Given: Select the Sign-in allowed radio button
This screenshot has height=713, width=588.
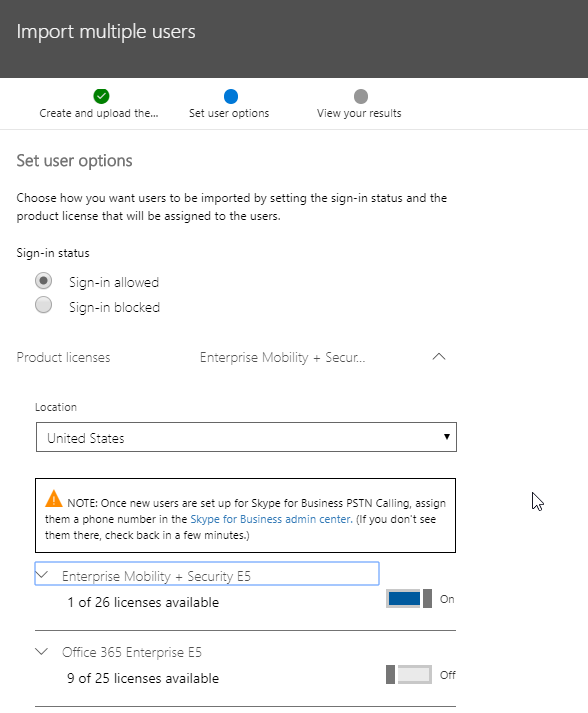Looking at the screenshot, I should (x=44, y=281).
